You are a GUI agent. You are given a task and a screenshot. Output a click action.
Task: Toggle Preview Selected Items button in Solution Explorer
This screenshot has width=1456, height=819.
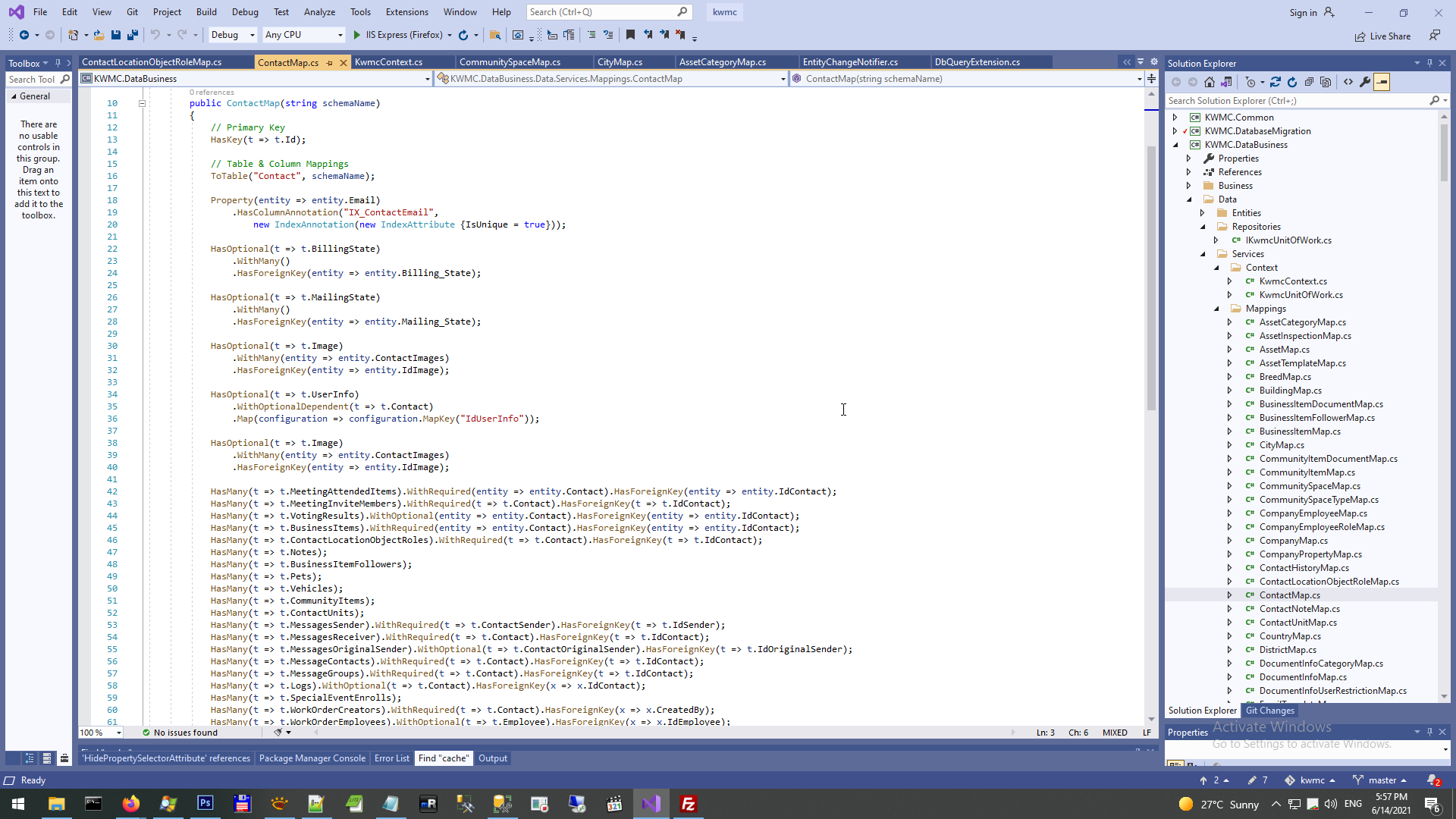[1382, 82]
